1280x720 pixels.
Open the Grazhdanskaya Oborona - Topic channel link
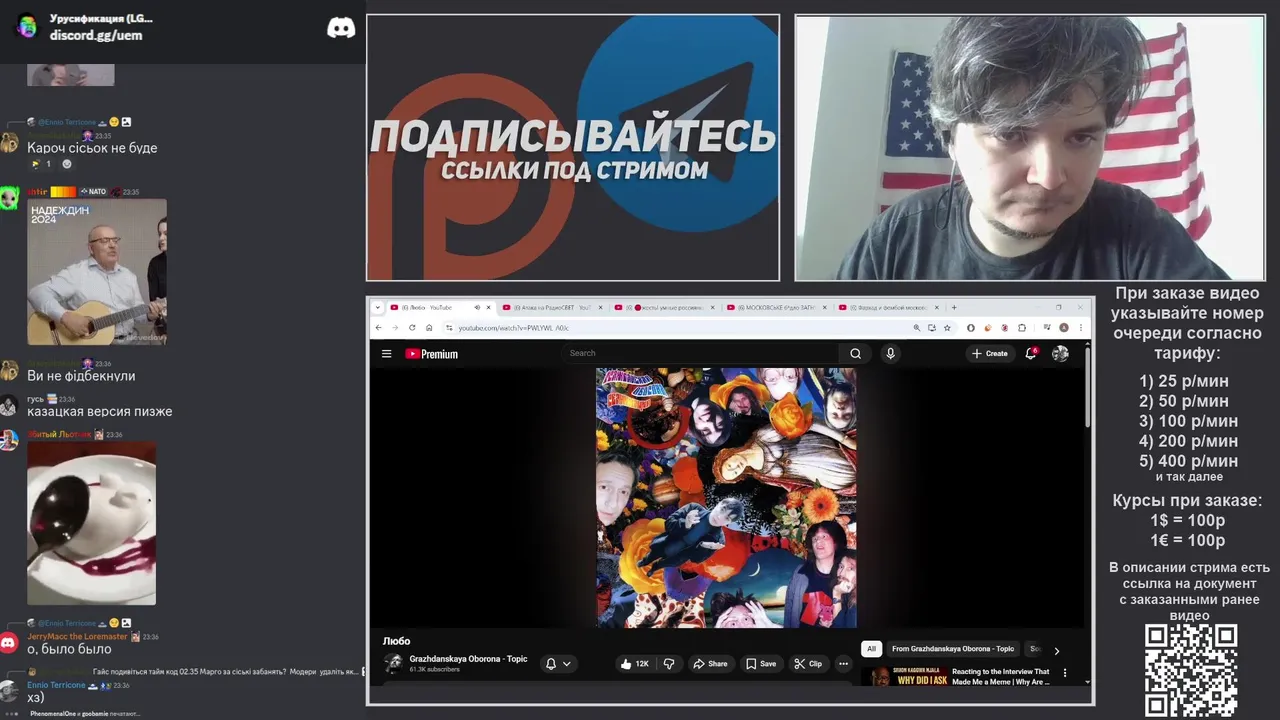coord(468,659)
